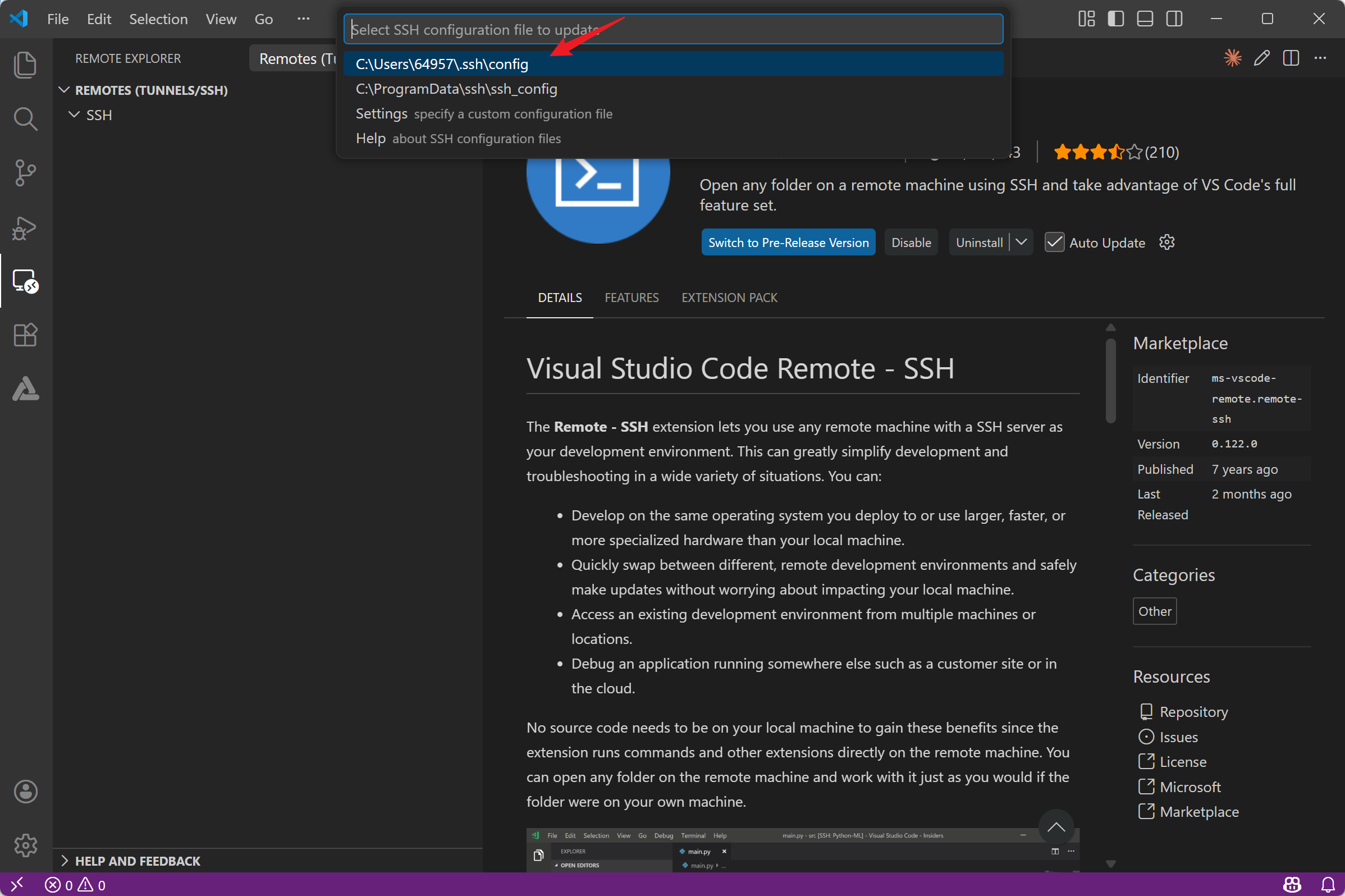
Task: Switch to the EXTENSION PACK tab
Action: point(729,298)
